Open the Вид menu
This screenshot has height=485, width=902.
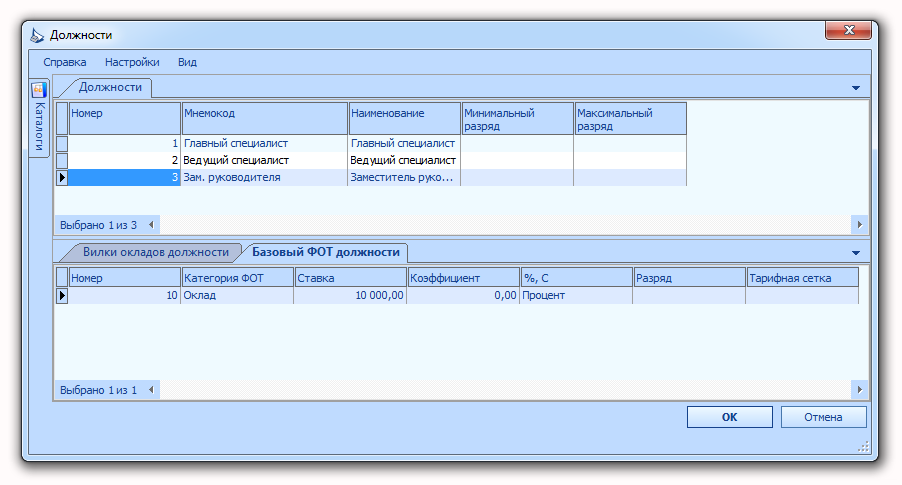pos(187,62)
